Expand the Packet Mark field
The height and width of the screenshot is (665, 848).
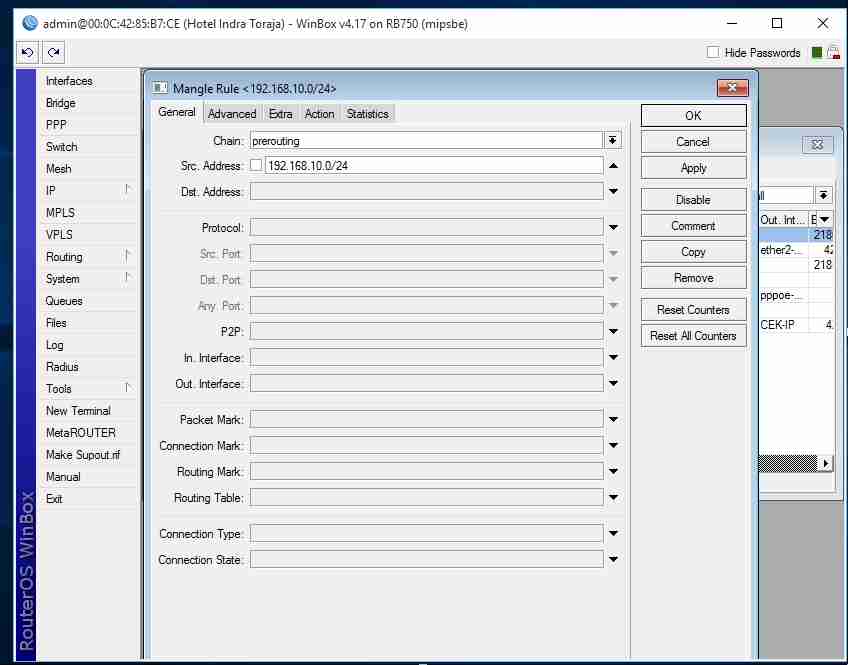[x=613, y=420]
